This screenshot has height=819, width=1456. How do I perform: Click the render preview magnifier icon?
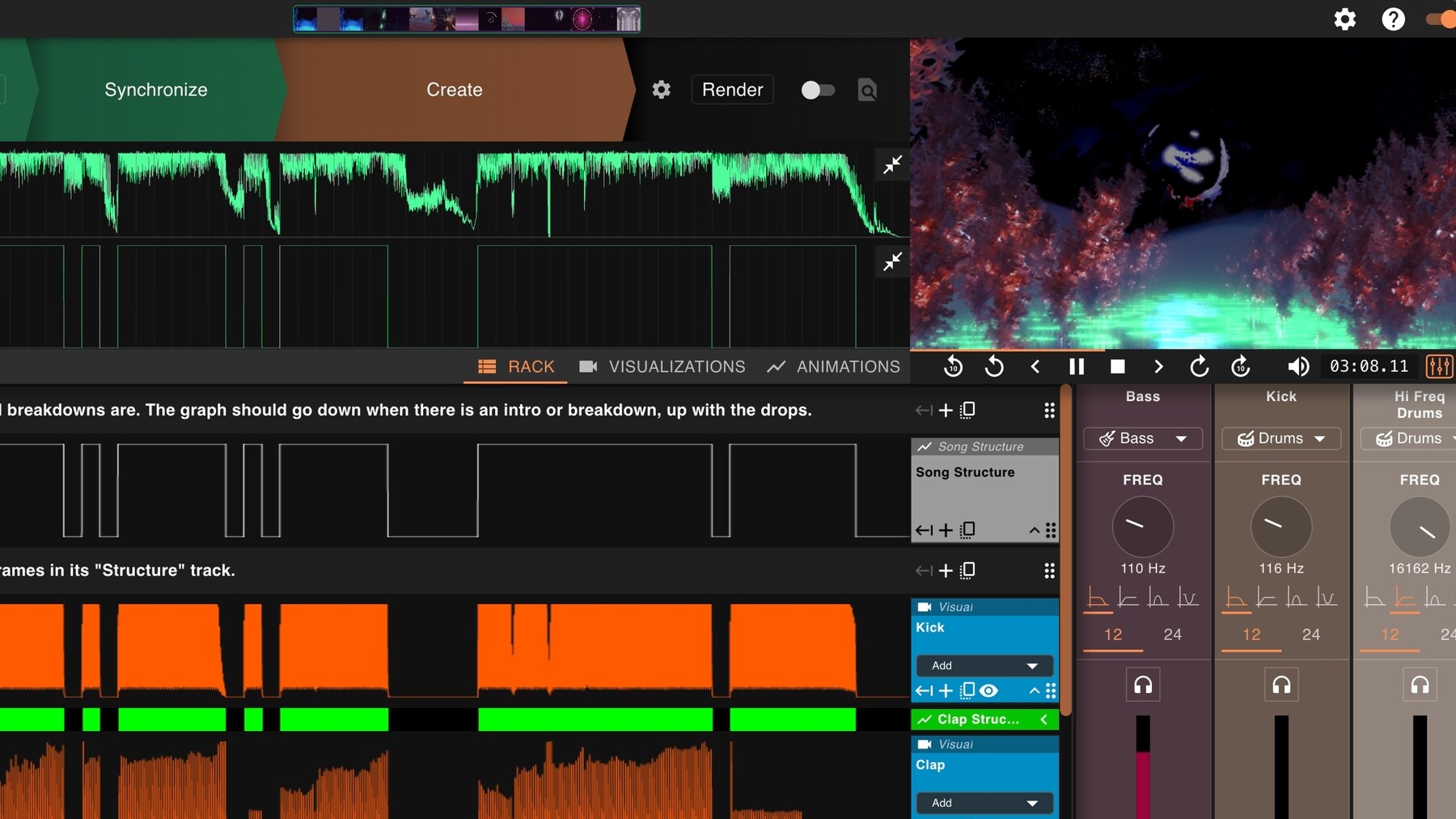(x=867, y=90)
